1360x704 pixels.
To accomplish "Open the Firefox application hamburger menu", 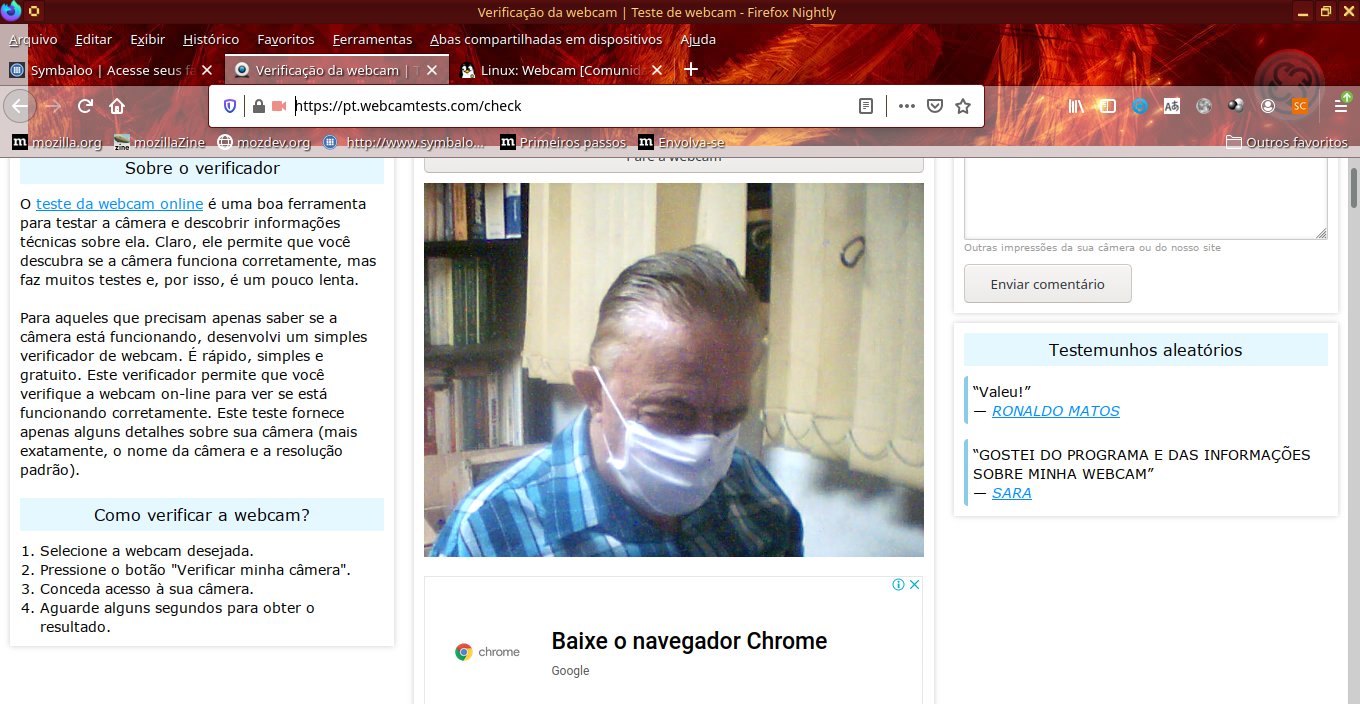I will (1341, 106).
